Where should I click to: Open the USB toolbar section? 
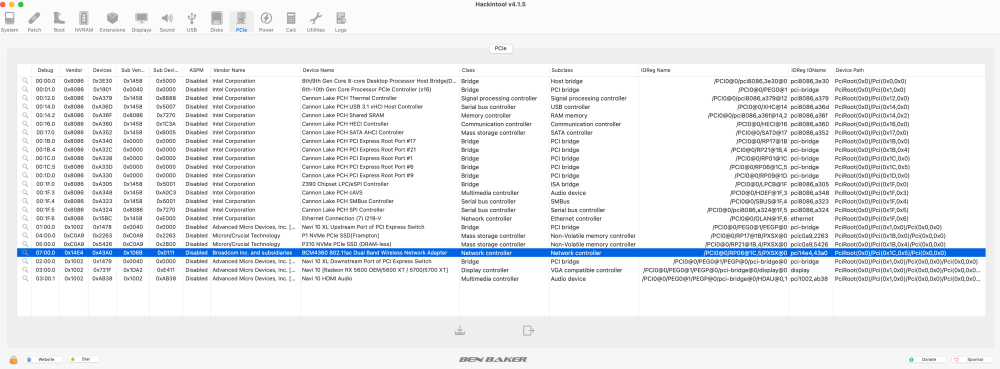pyautogui.click(x=192, y=22)
